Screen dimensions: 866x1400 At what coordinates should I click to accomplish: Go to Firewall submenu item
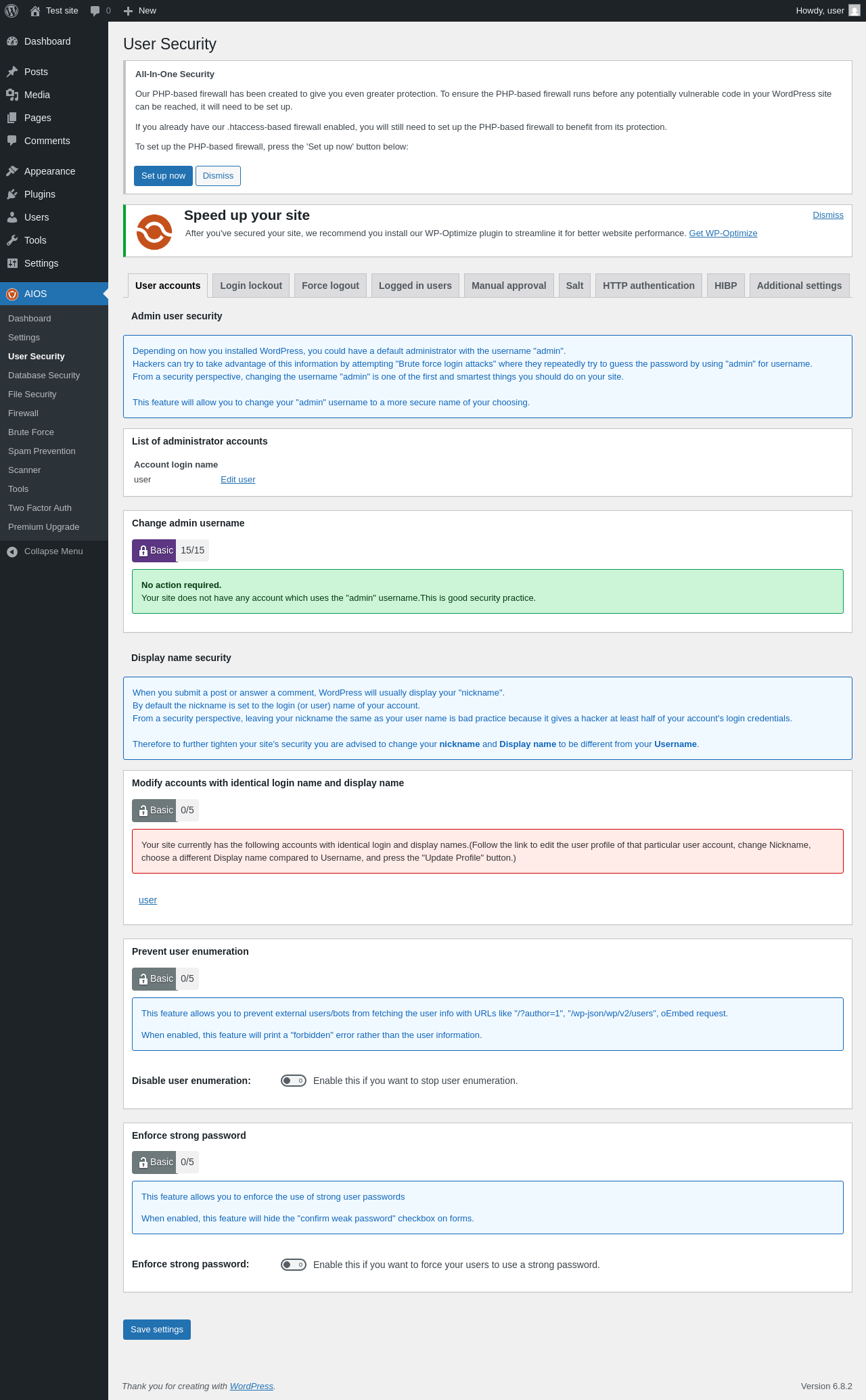54,413
